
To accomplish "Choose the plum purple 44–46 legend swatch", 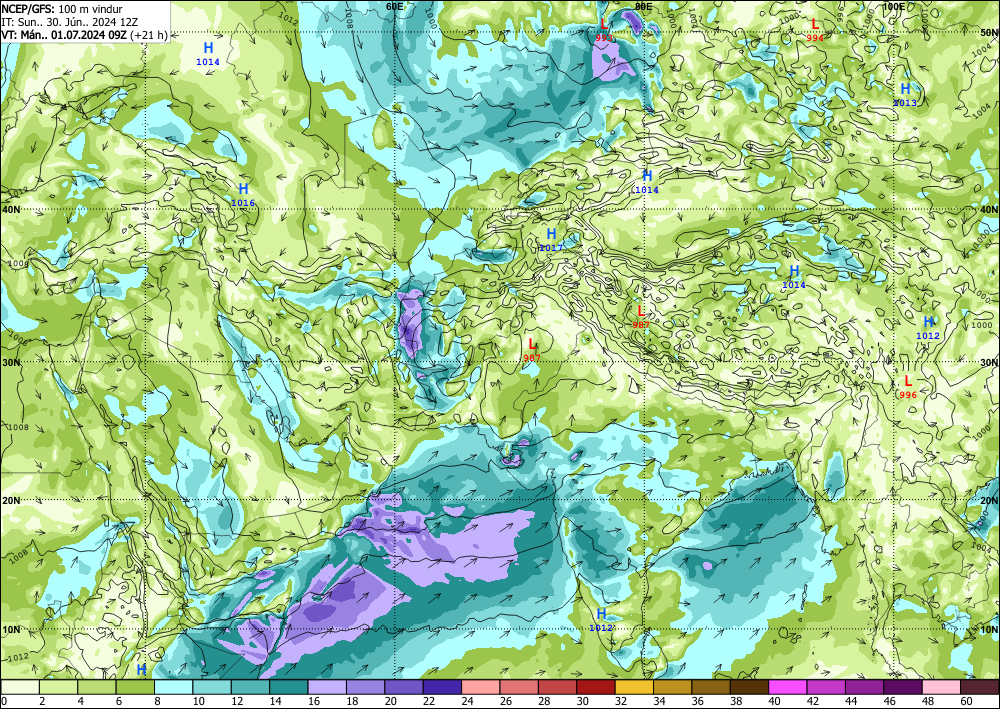I will (865, 687).
